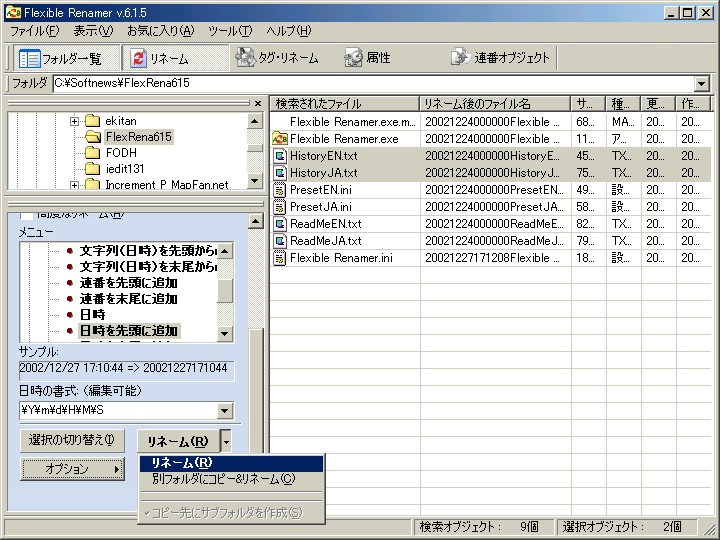The height and width of the screenshot is (540, 720).
Task: Open the フォルダ path dropdown
Action: [x=701, y=84]
